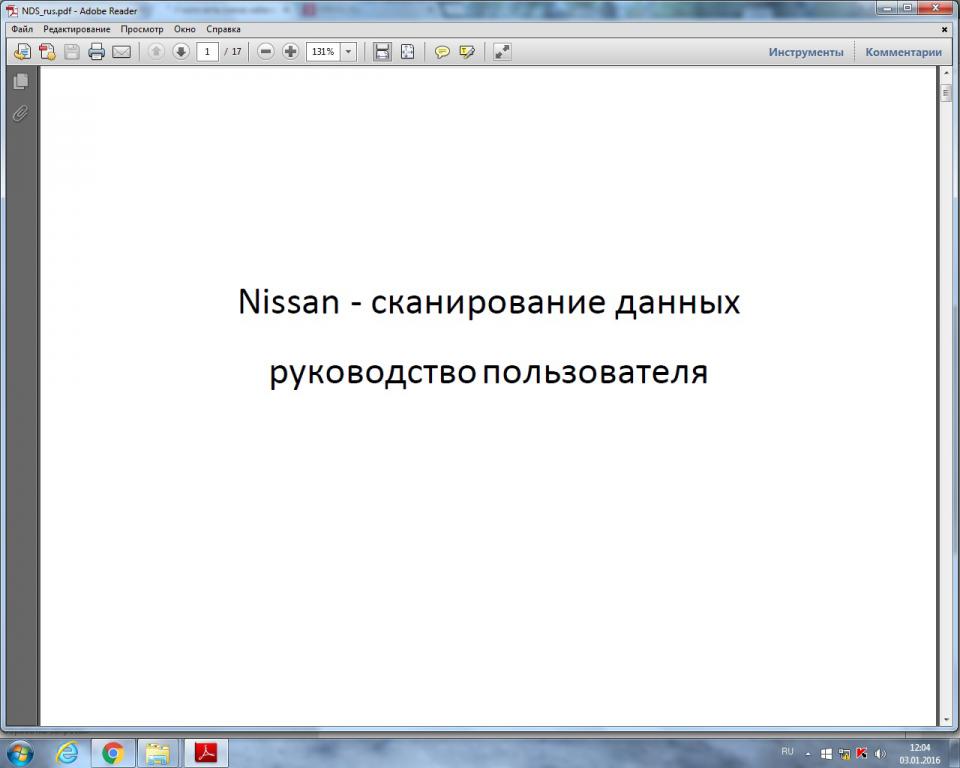The height and width of the screenshot is (768, 960).
Task: Zoom in with the plus button
Action: [290, 51]
